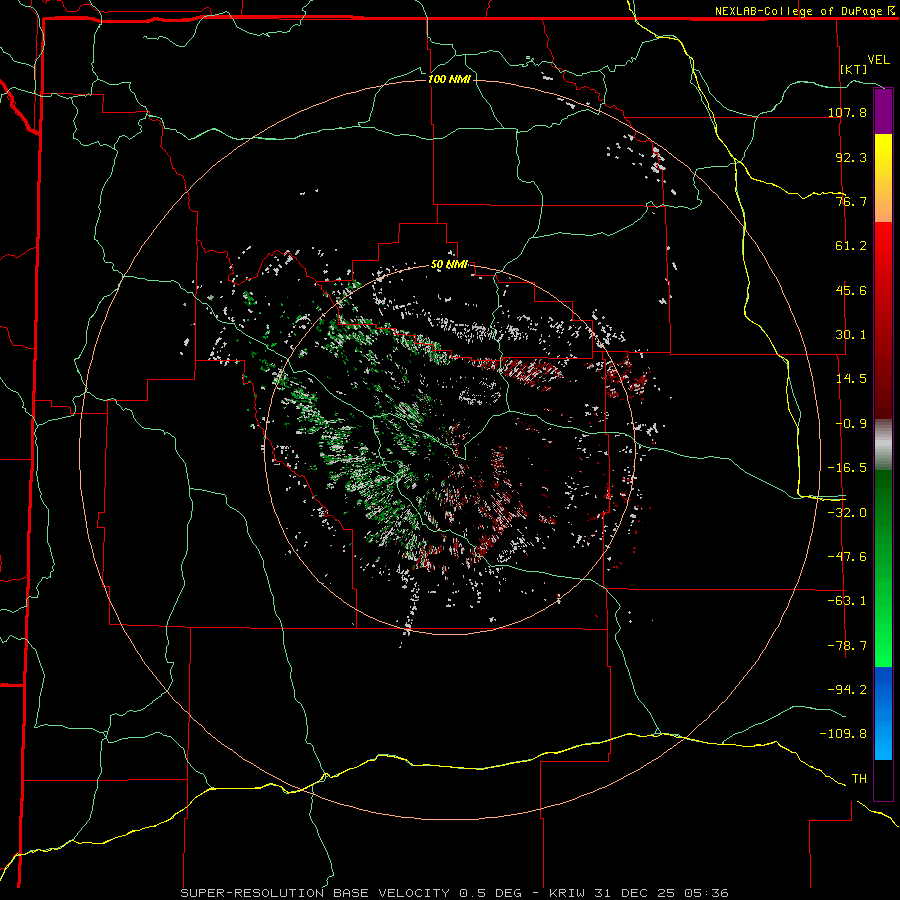Click the 30.1 legend value

851,335
